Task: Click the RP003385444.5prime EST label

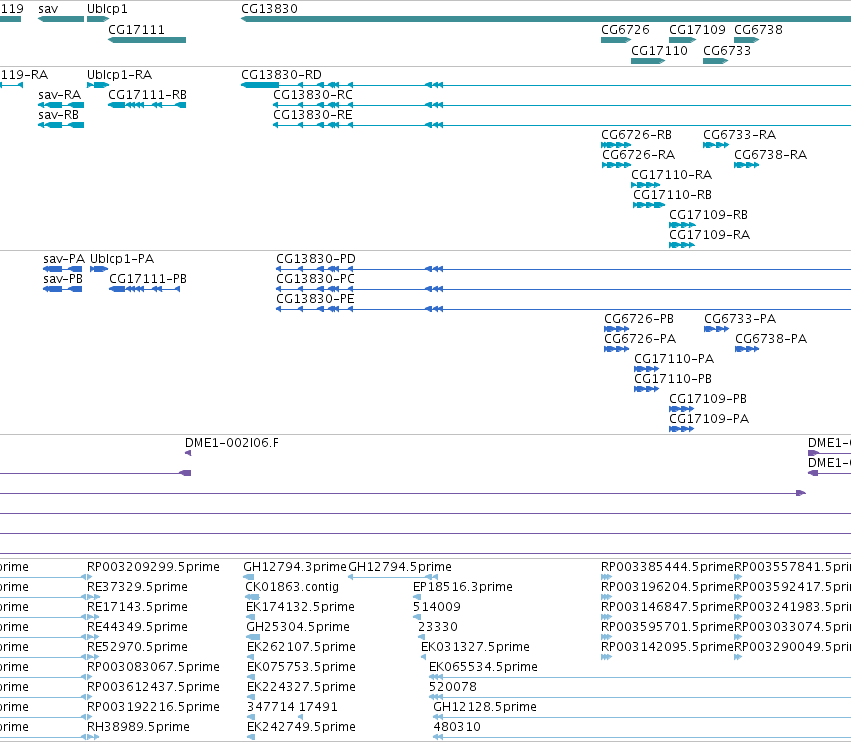Action: point(667,567)
